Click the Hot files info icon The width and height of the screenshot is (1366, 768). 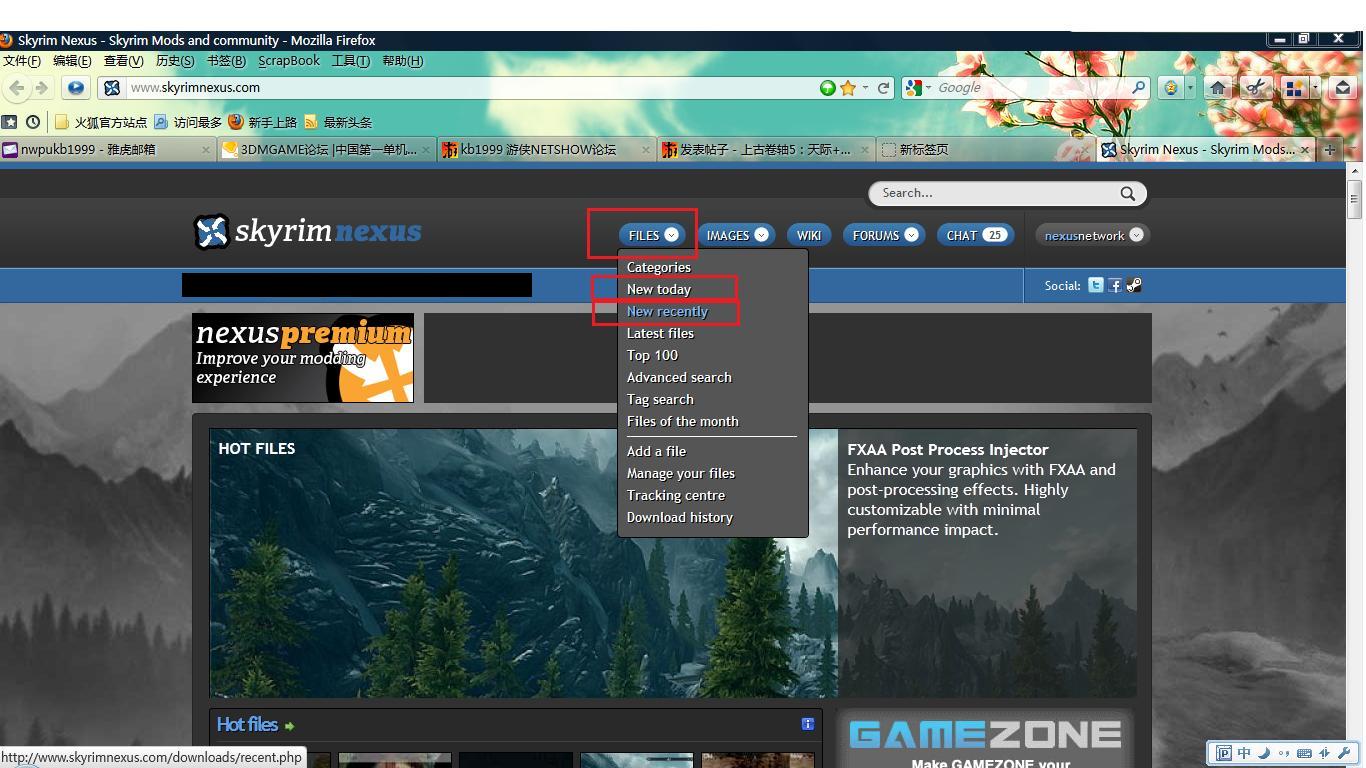tap(808, 724)
